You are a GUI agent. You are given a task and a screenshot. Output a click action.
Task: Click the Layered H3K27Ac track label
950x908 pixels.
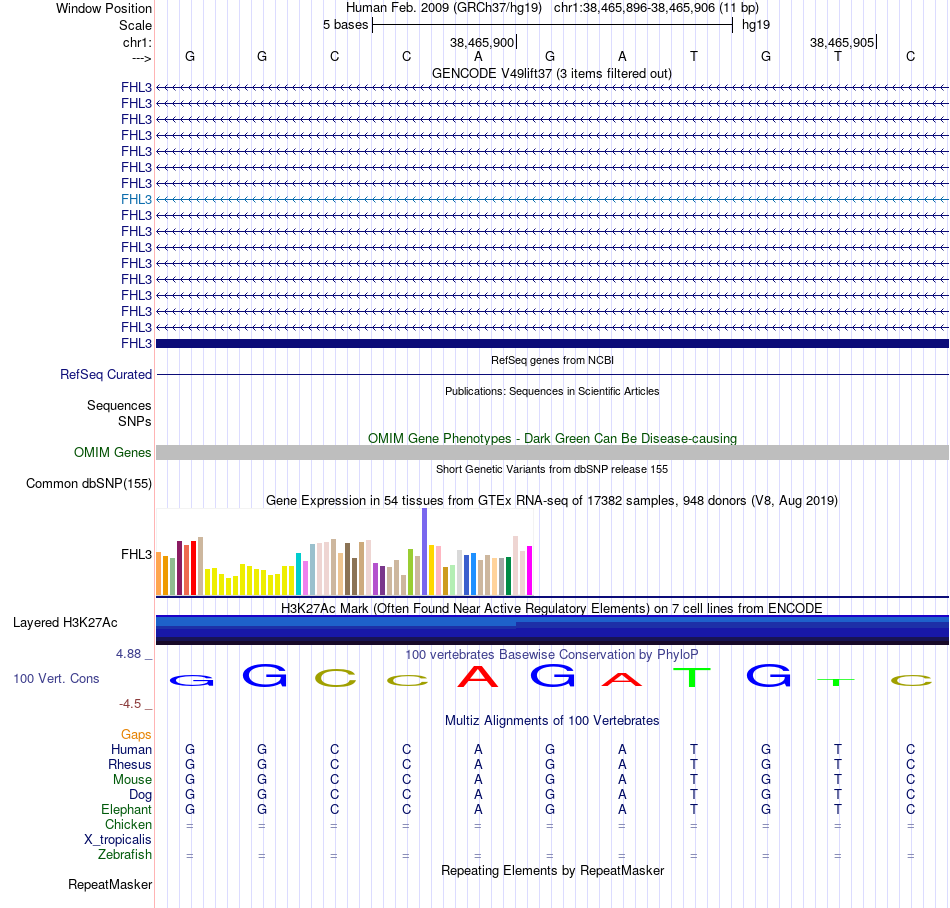click(x=65, y=623)
